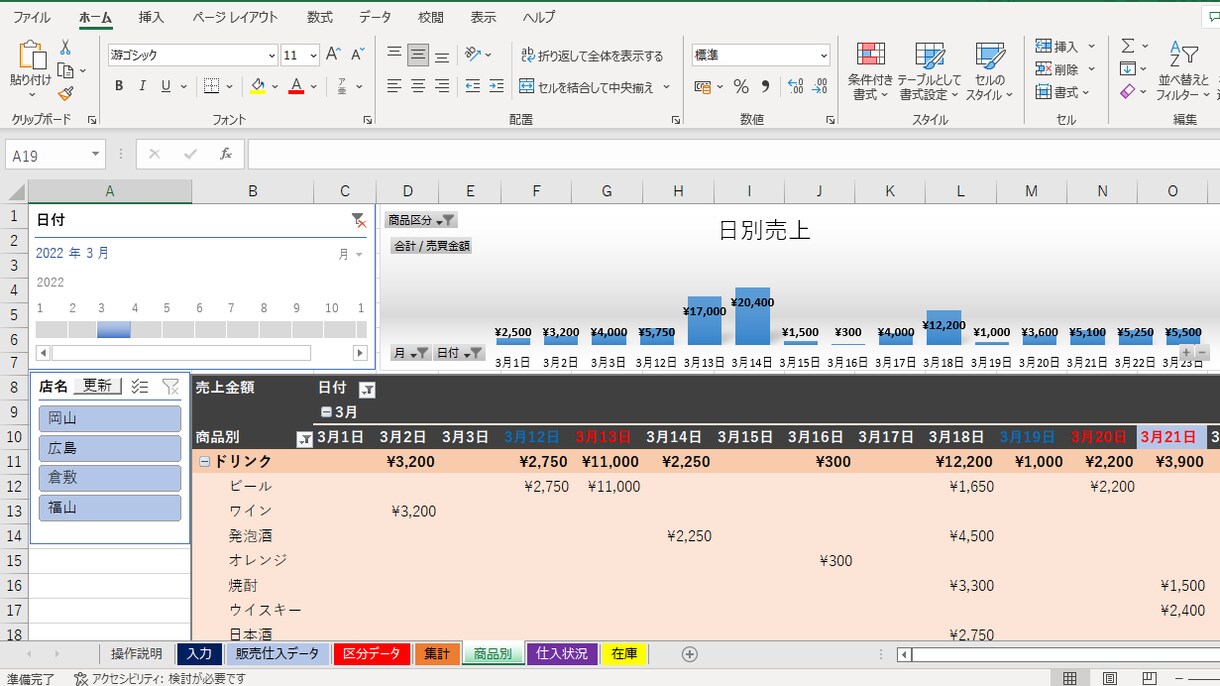
Task: Click the accounting number format icon
Action: (x=702, y=87)
